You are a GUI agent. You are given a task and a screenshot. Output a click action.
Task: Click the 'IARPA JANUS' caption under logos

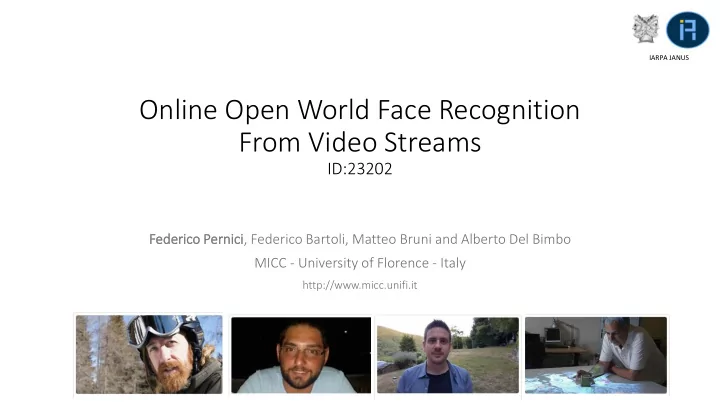pyautogui.click(x=669, y=58)
